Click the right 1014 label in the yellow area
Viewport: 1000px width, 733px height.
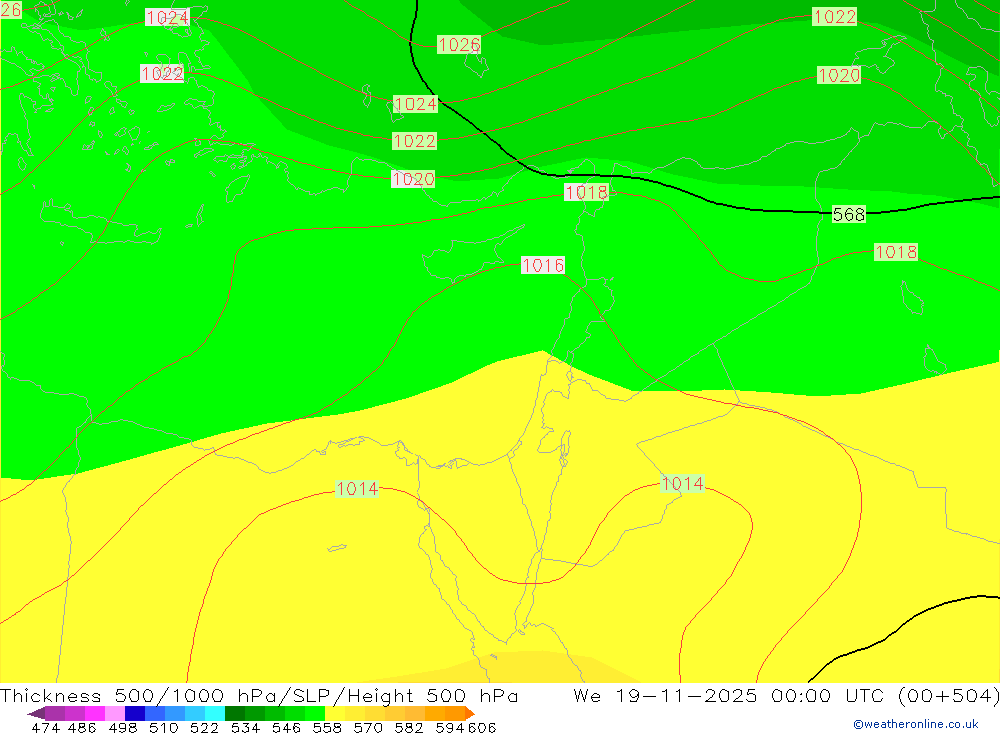[x=682, y=484]
